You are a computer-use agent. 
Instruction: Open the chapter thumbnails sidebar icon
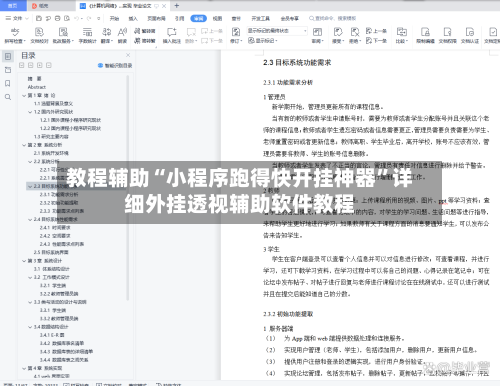click(8, 70)
